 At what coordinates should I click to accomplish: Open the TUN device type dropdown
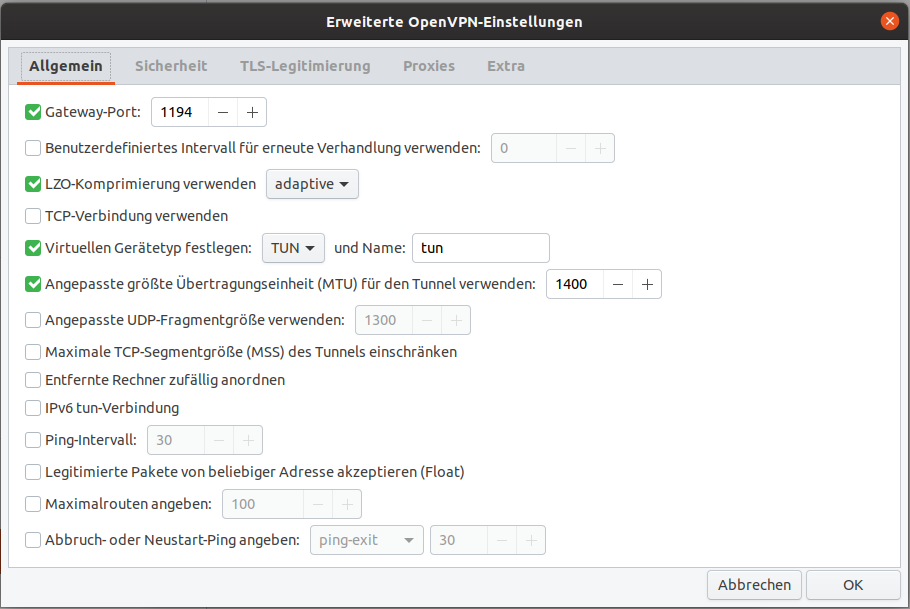(293, 248)
